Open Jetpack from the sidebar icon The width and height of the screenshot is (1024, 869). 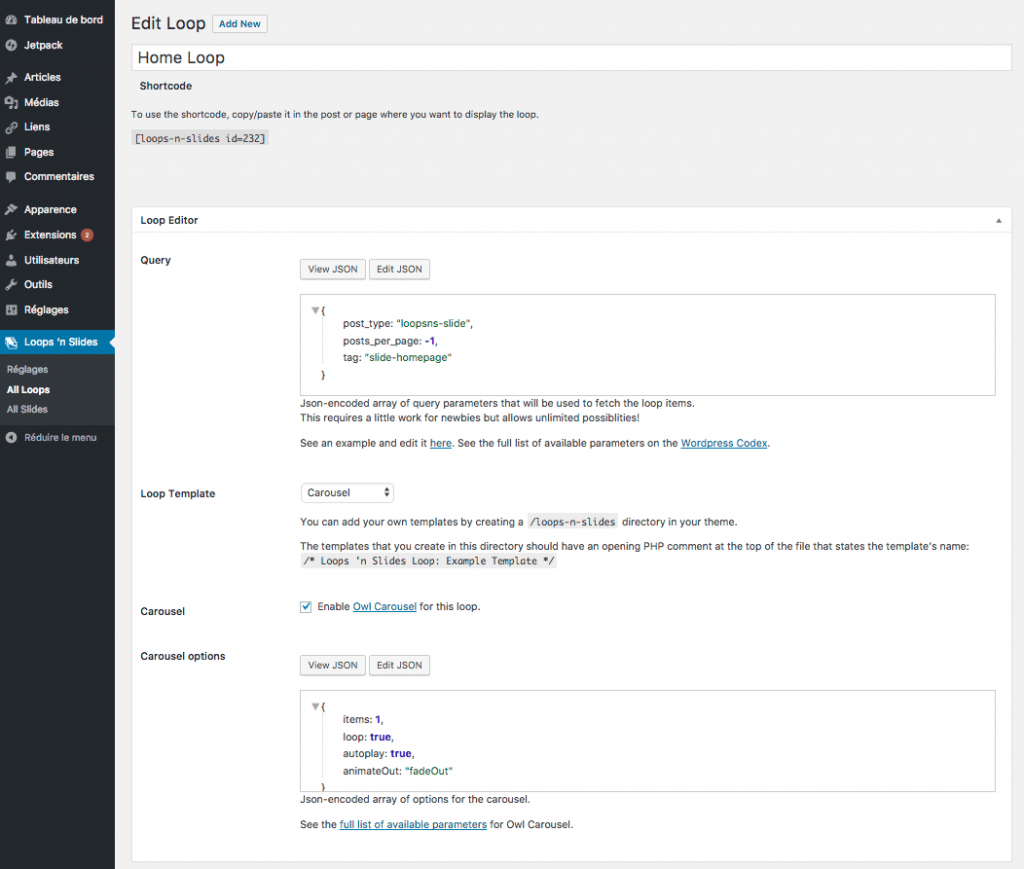(11, 45)
